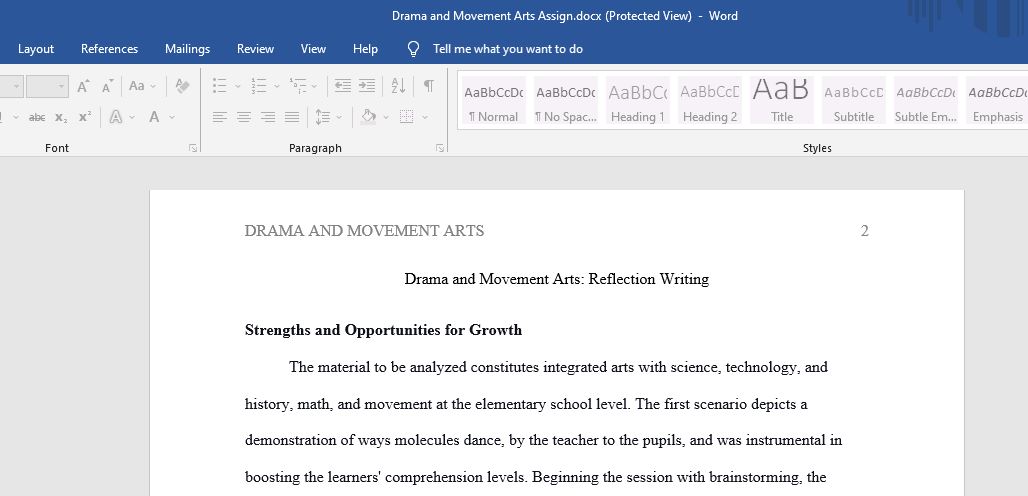
Task: Switch to the Mailings tab
Action: (x=188, y=49)
